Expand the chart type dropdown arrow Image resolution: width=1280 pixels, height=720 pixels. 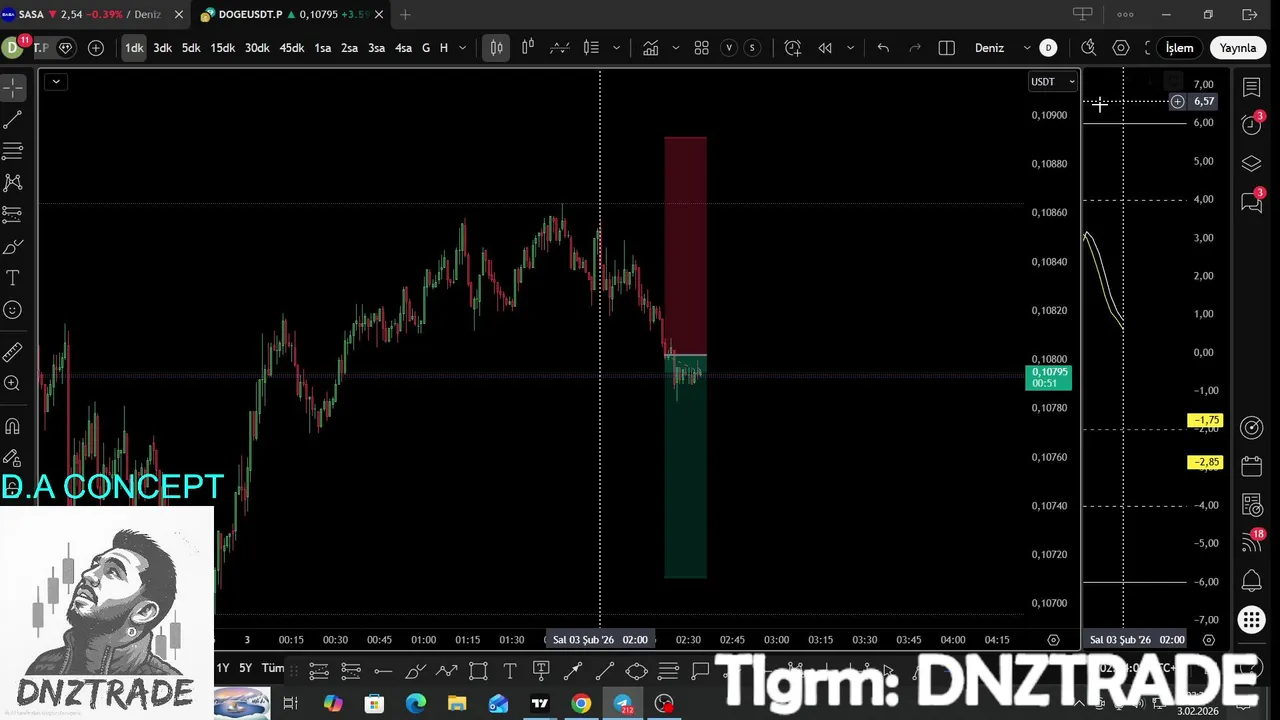pos(616,48)
